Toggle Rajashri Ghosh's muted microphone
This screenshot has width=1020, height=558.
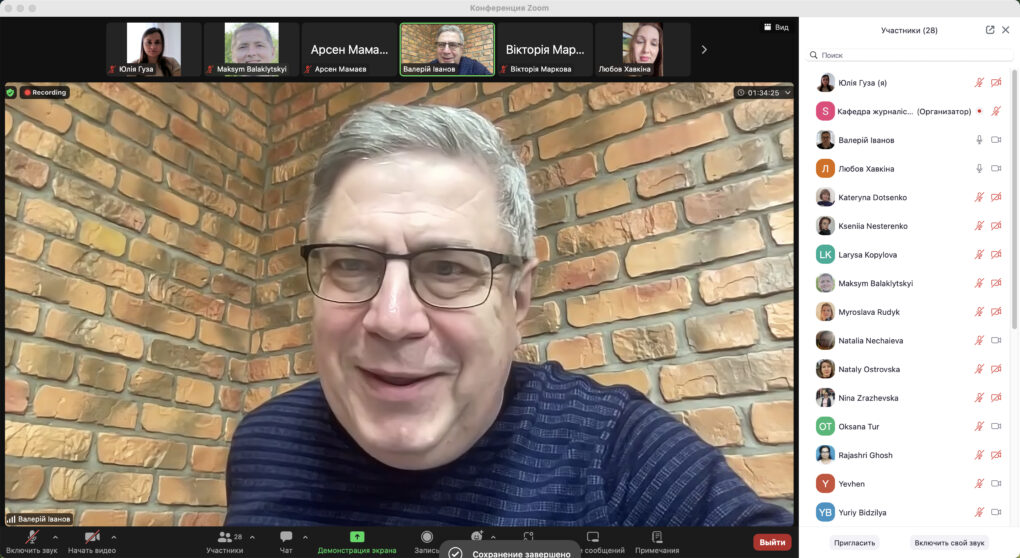point(979,455)
